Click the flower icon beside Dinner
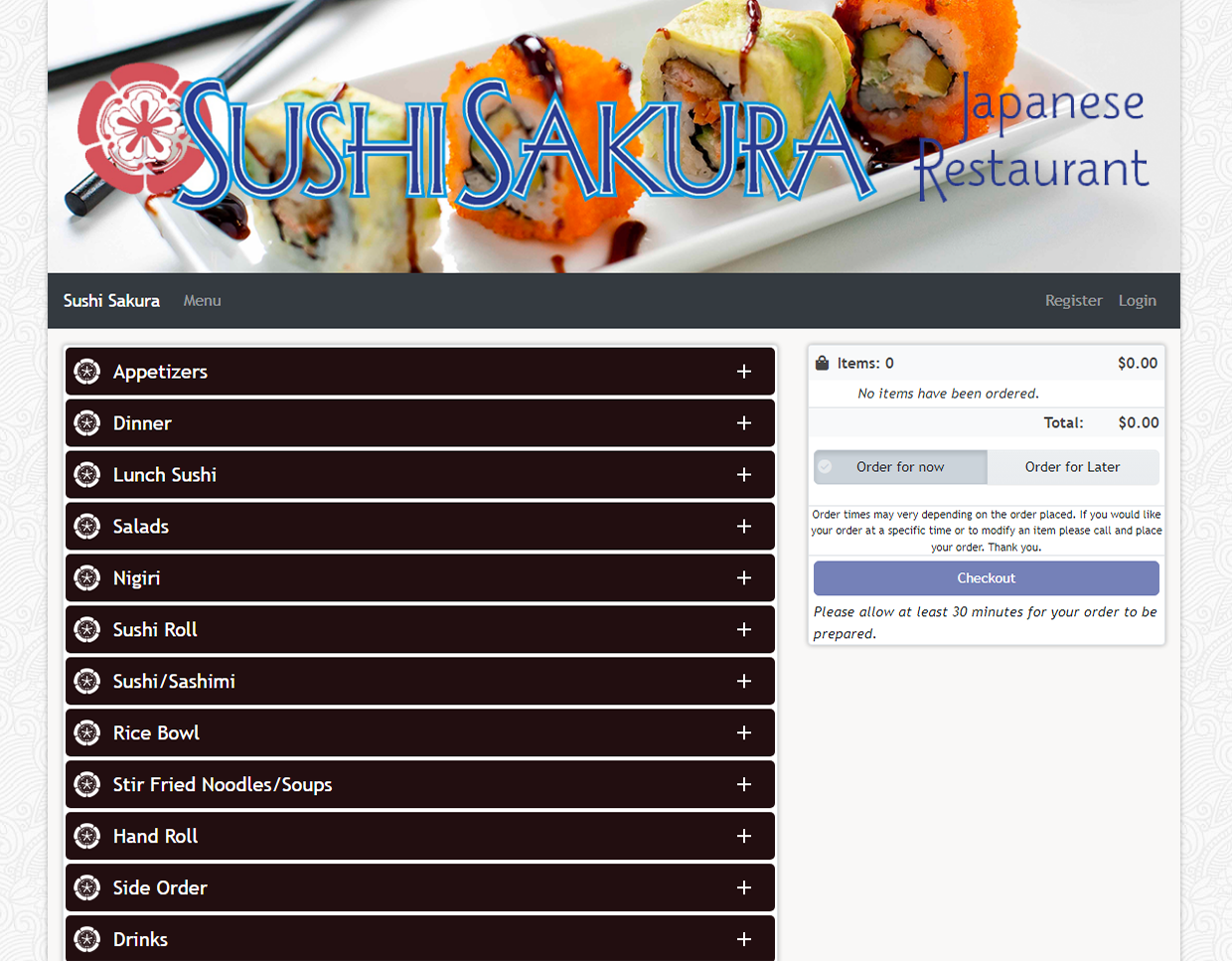The width and height of the screenshot is (1232, 961). 87,423
